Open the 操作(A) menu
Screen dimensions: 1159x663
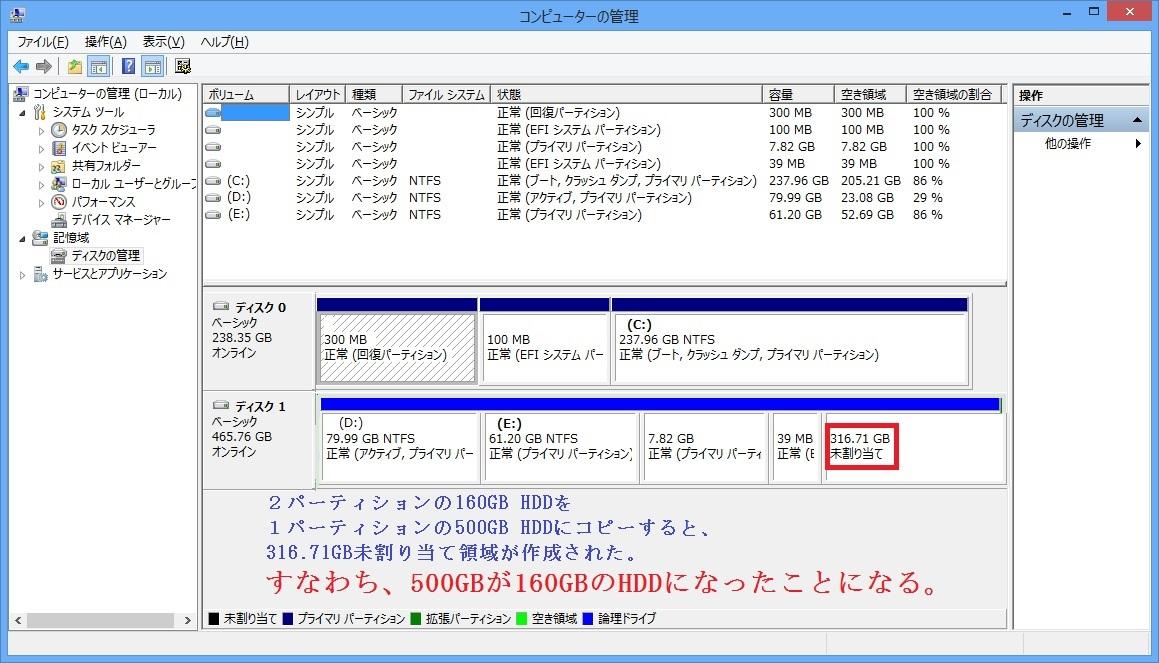point(105,42)
